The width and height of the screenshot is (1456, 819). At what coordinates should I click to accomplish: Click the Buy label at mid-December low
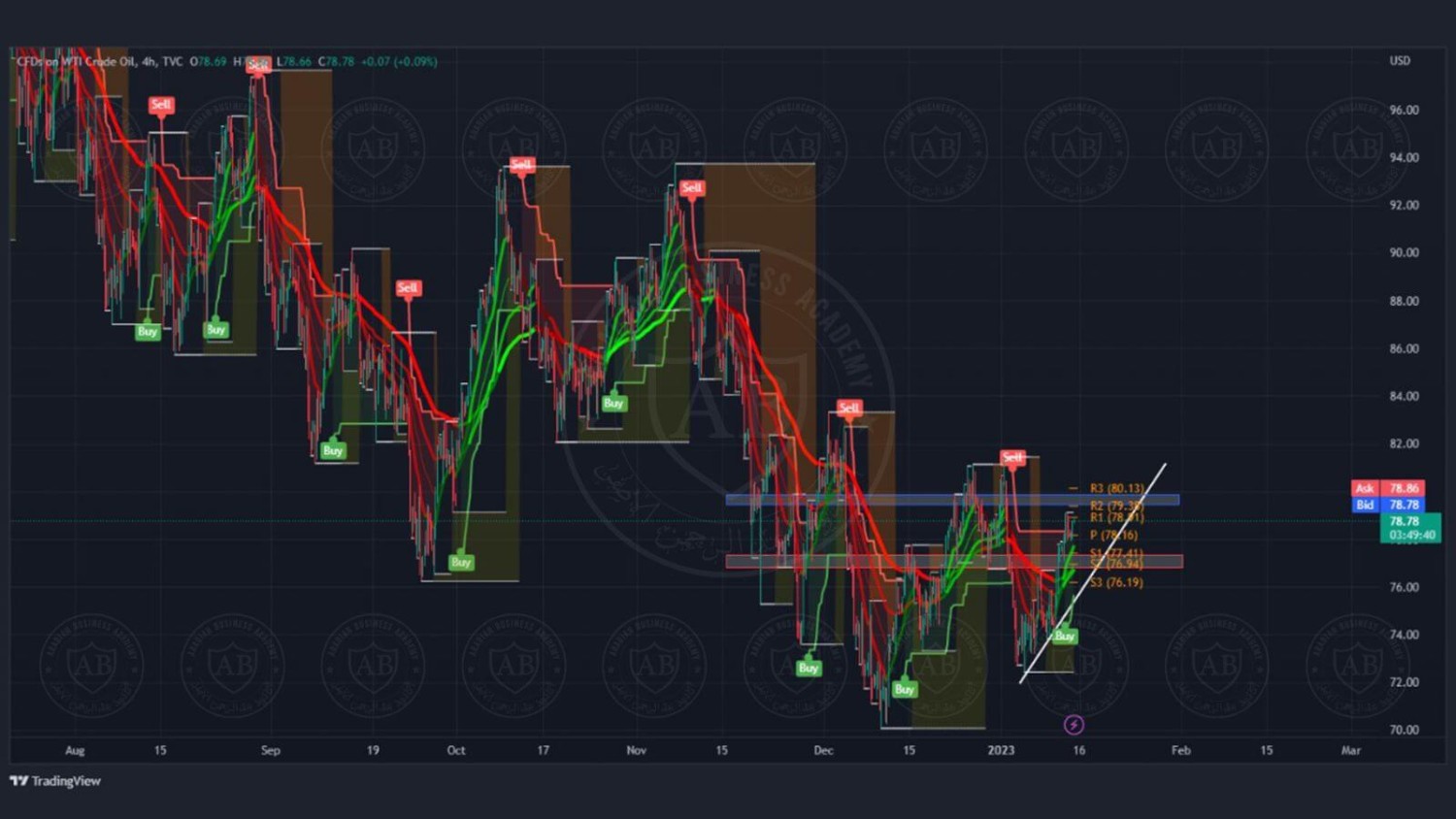(x=905, y=689)
